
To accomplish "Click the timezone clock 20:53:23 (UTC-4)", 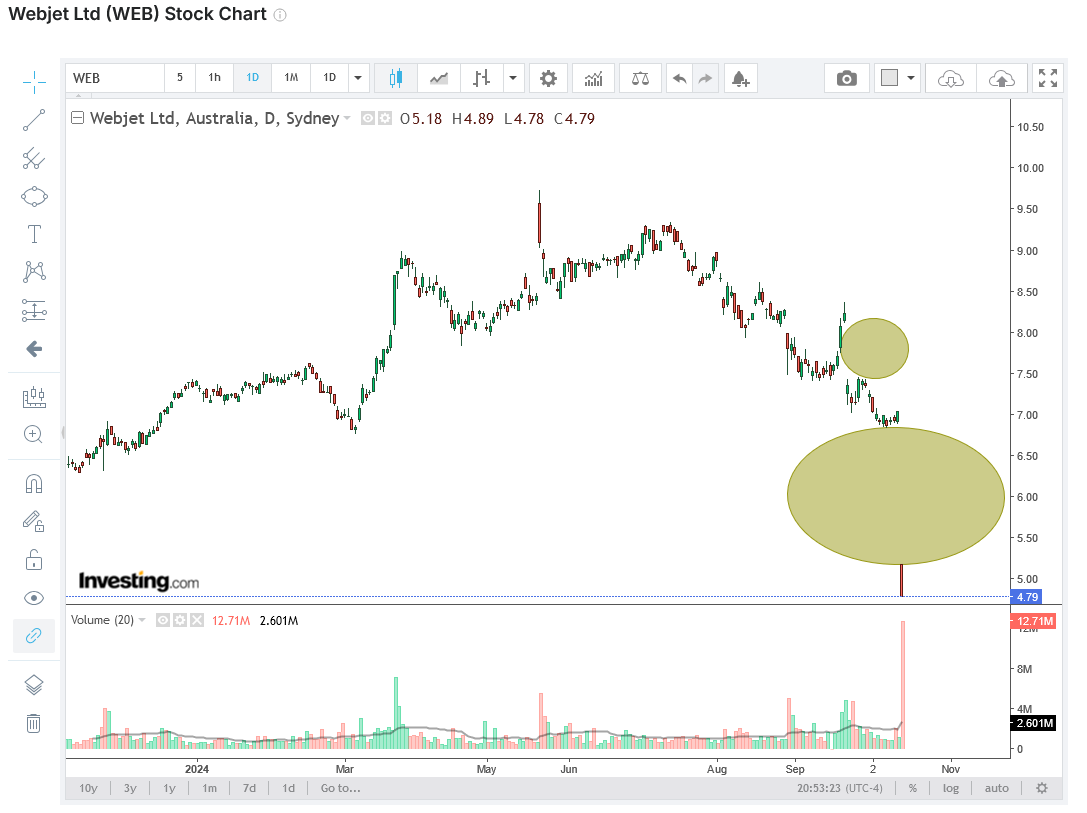I will [840, 788].
